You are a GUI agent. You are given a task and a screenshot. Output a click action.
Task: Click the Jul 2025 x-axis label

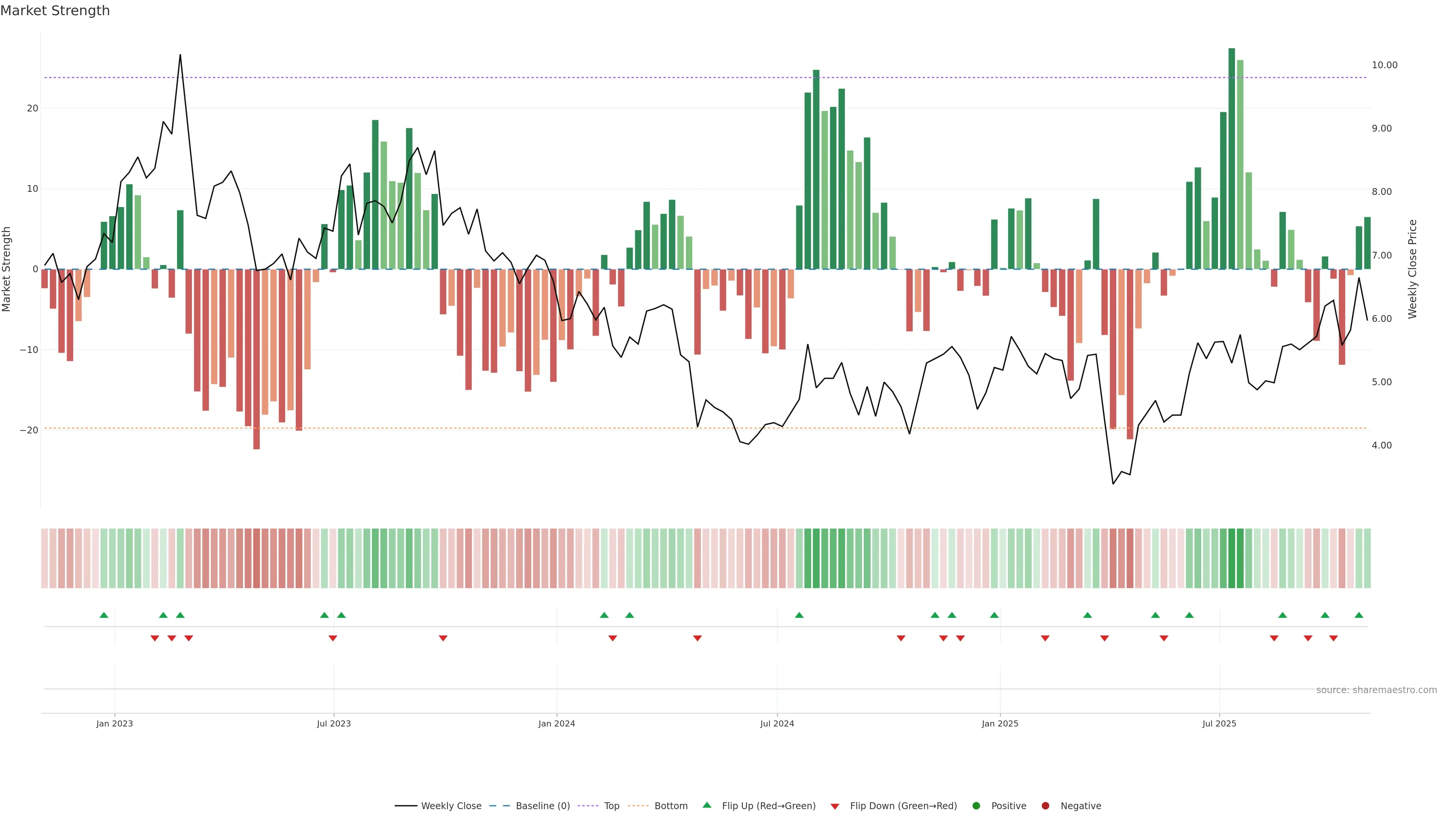pos(1219,723)
